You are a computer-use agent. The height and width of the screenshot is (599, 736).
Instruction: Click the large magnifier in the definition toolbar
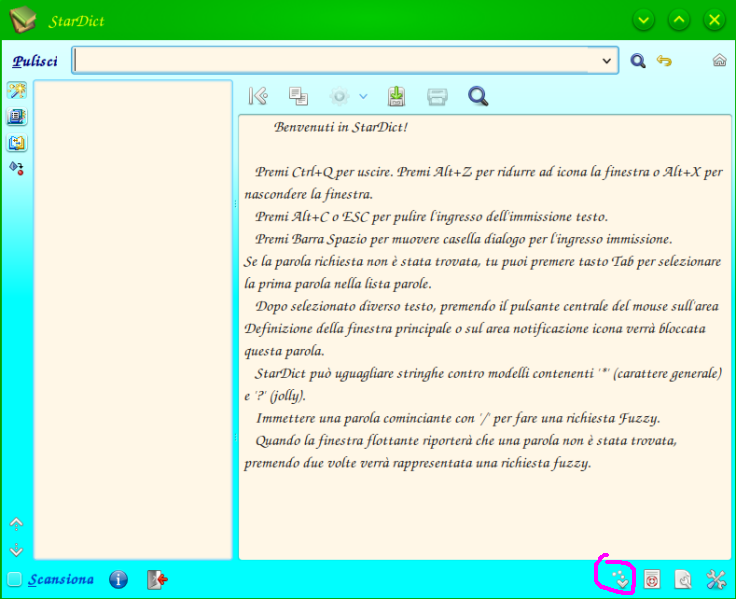478,96
